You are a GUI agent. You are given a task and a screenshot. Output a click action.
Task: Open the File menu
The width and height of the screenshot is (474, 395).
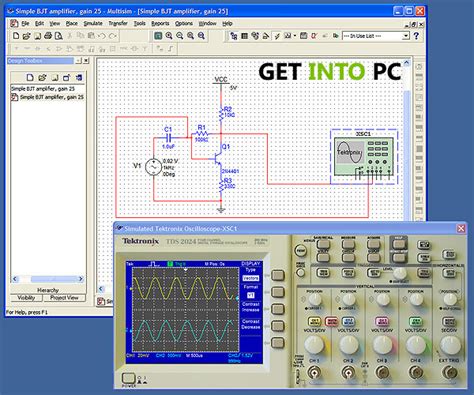(25, 23)
